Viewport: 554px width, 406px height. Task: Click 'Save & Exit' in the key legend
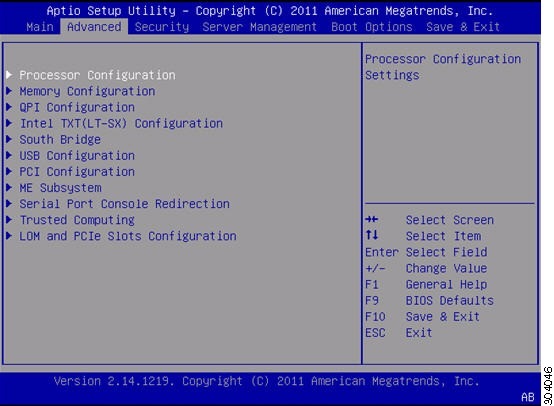pos(443,317)
